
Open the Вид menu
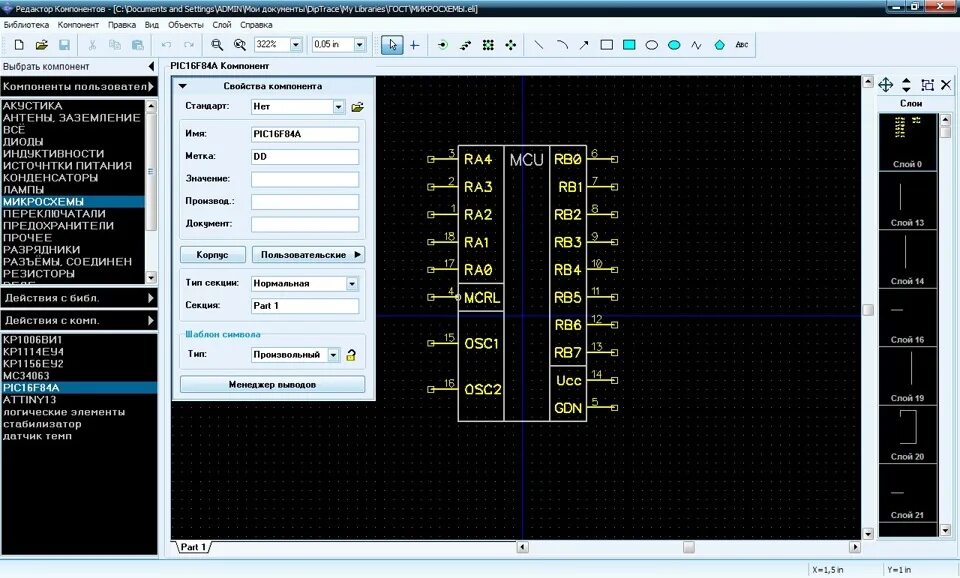152,25
